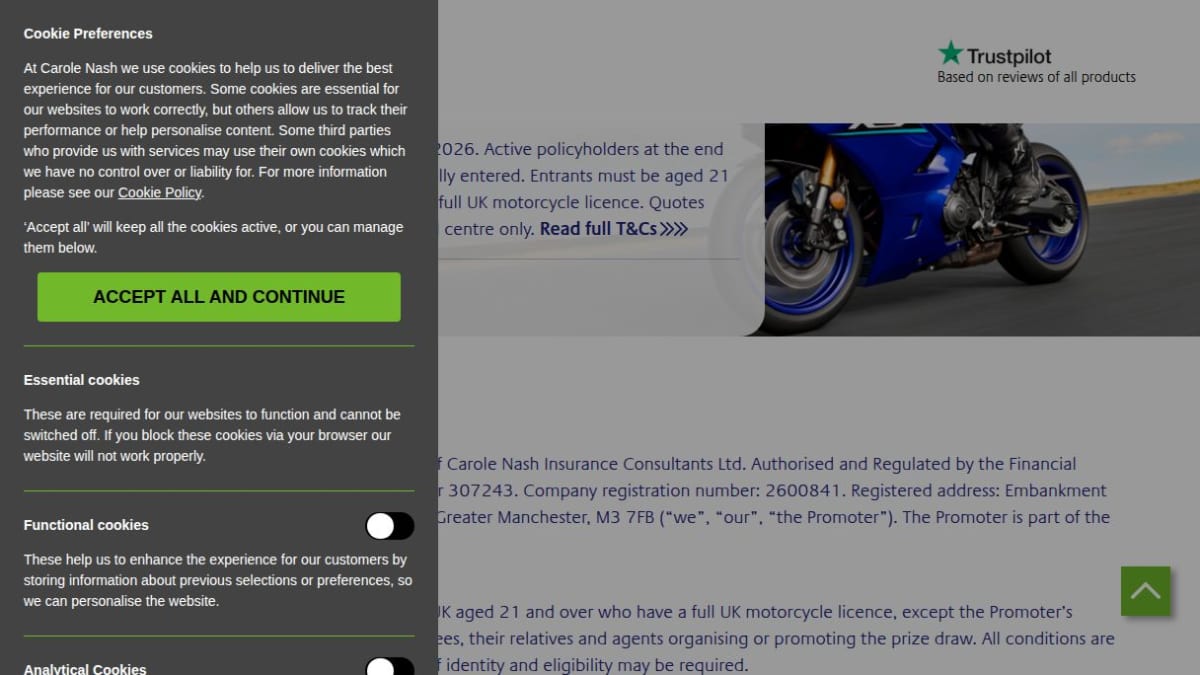Click the green Trustpilot star icon
The height and width of the screenshot is (675, 1200).
point(950,53)
